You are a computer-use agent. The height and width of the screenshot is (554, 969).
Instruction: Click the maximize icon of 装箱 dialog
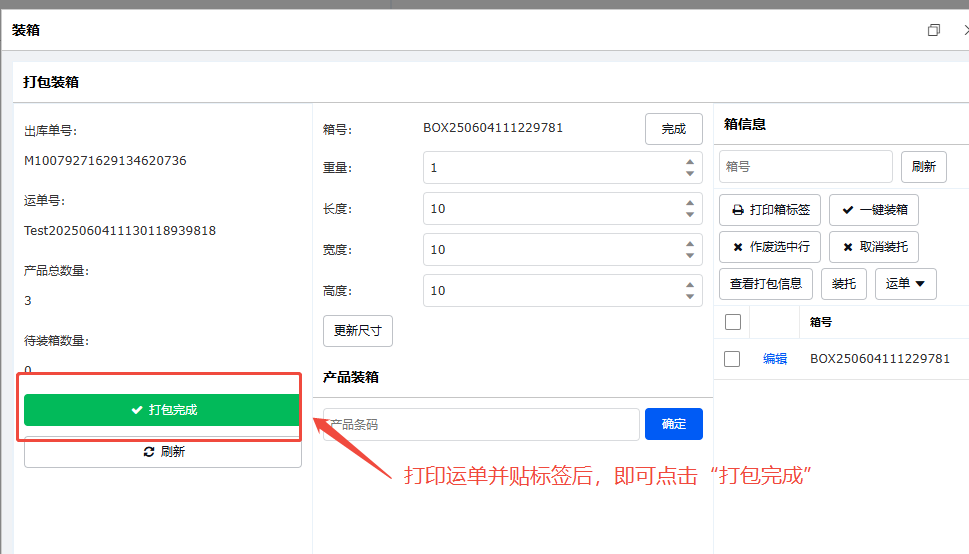tap(934, 30)
